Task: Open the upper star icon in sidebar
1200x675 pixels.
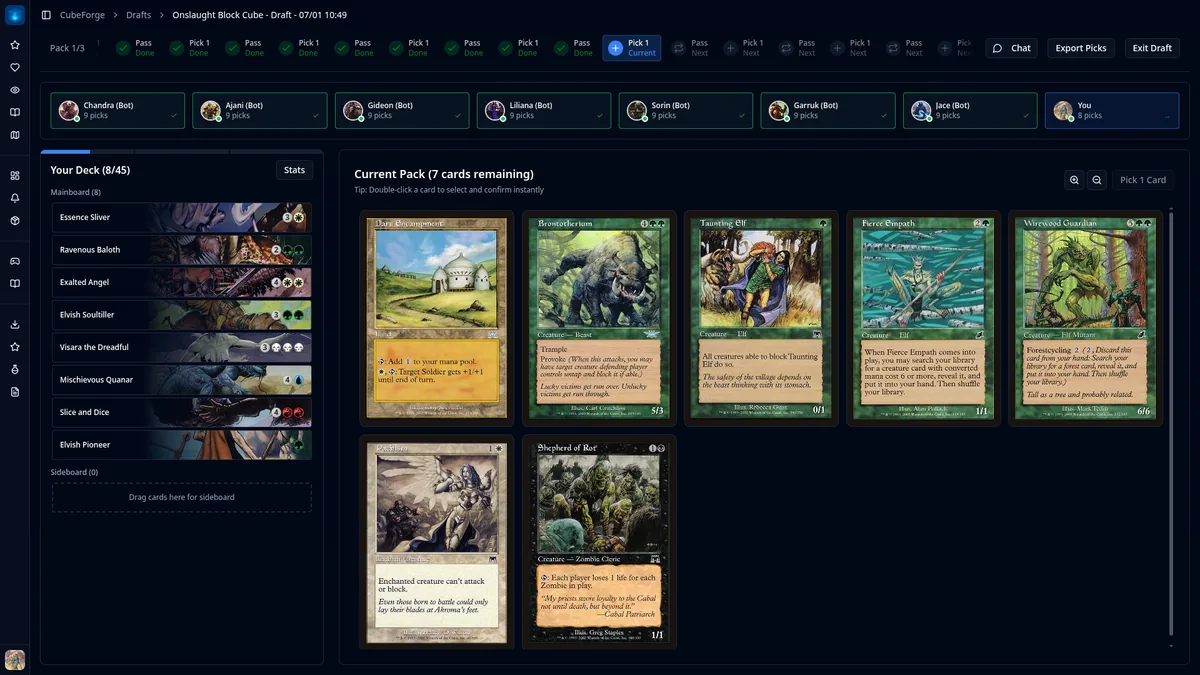Action: click(x=15, y=45)
